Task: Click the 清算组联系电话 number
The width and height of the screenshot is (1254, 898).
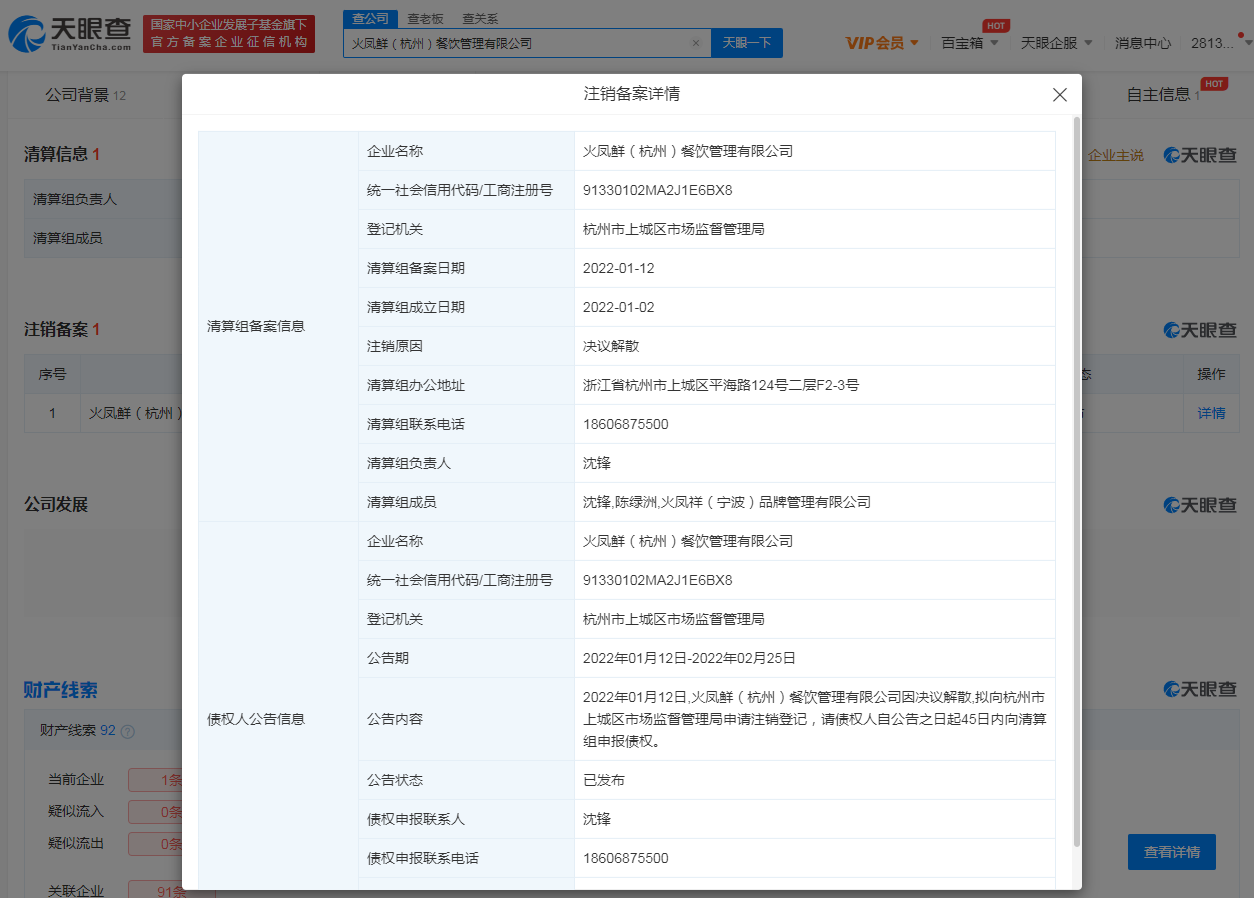Action: pyautogui.click(x=626, y=424)
